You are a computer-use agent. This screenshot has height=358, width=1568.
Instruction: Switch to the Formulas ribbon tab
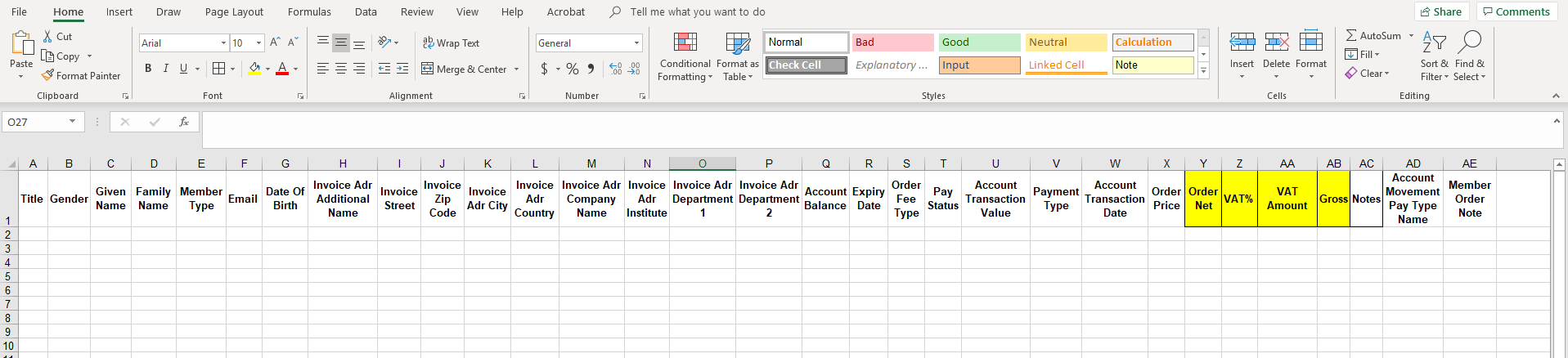[309, 11]
